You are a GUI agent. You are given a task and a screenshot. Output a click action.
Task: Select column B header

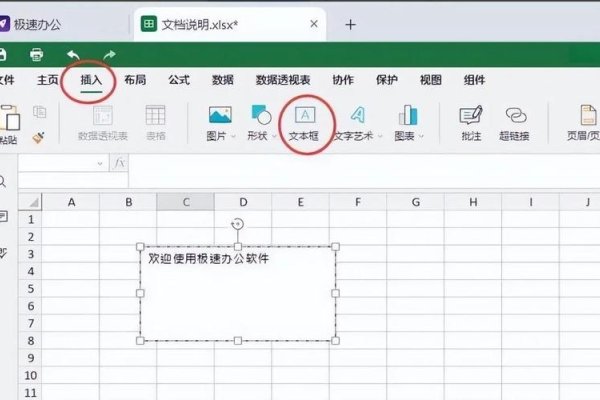pos(128,202)
